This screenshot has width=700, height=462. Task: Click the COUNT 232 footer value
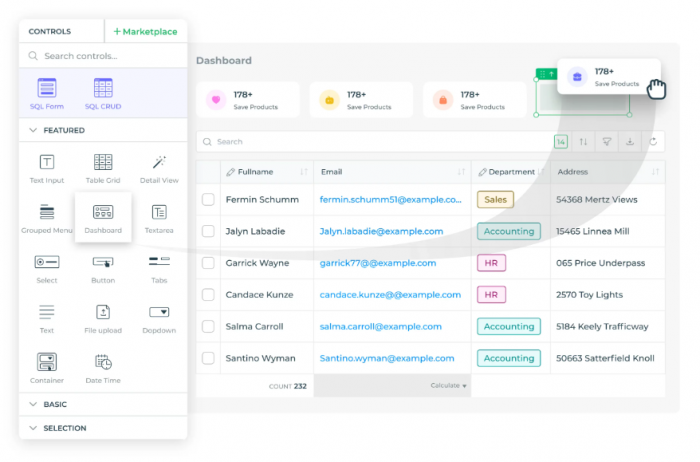pyautogui.click(x=288, y=386)
